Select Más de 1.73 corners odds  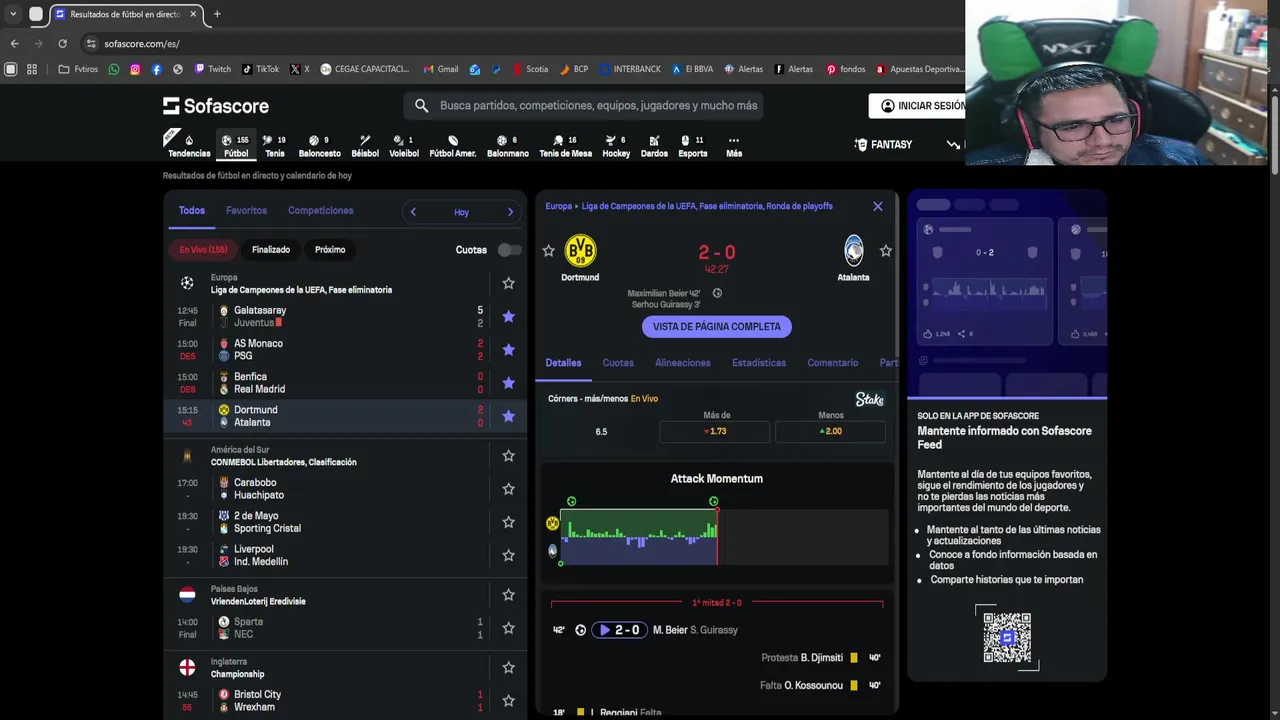pos(714,431)
